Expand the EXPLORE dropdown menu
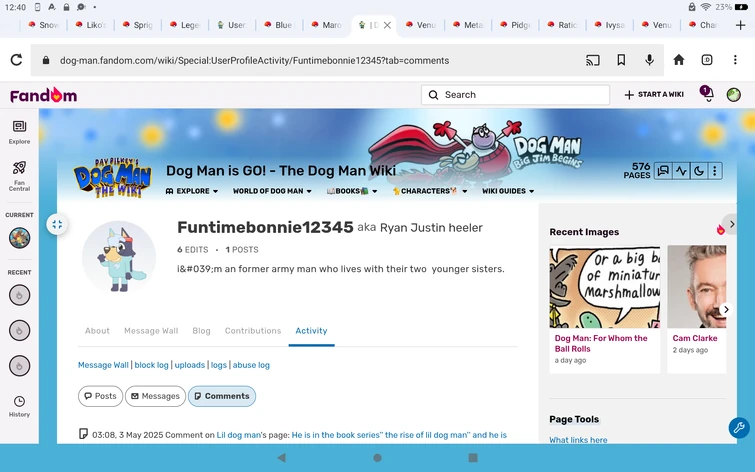Viewport: 755px width, 472px height. click(x=192, y=191)
